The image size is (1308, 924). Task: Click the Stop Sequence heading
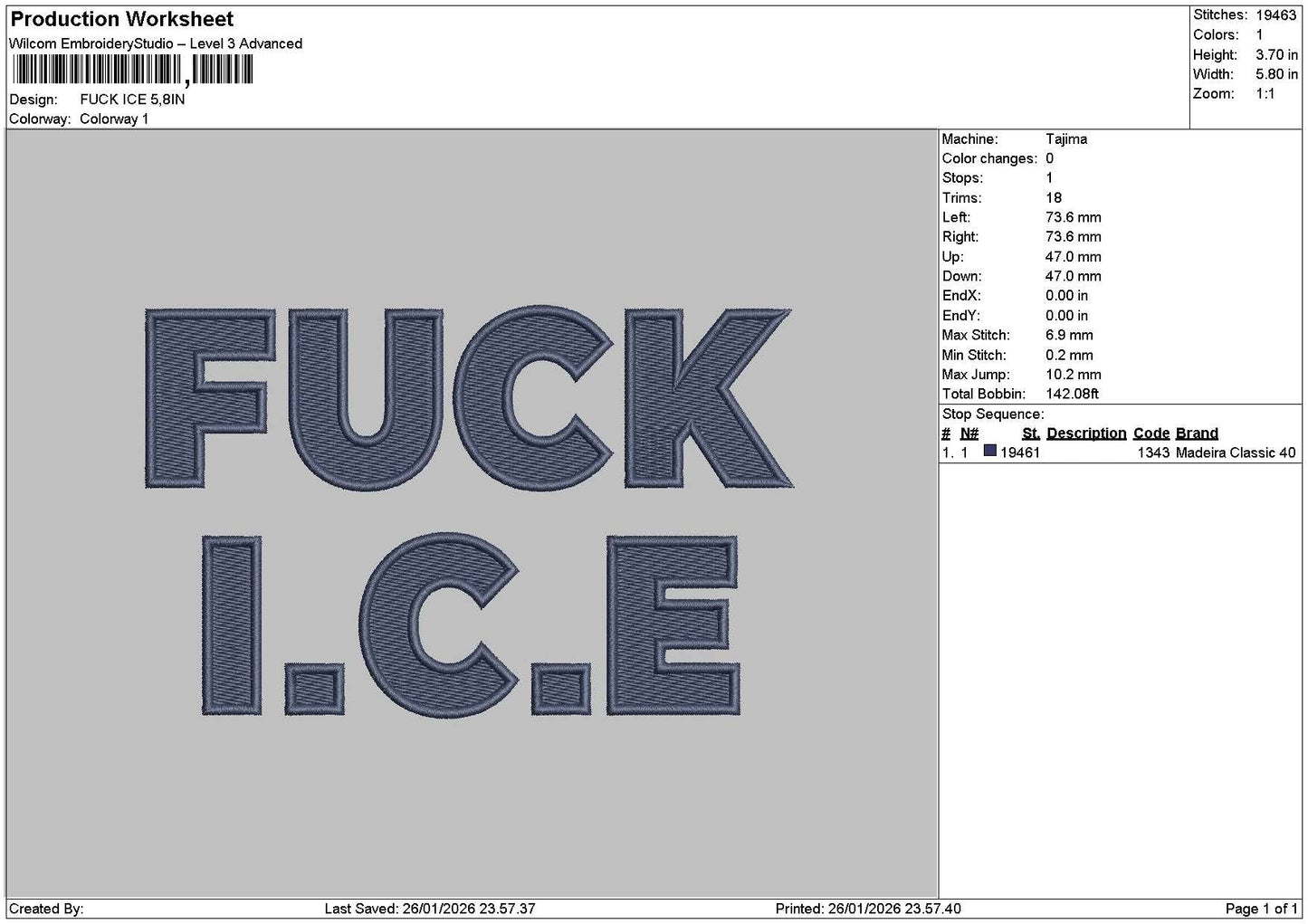pos(993,414)
